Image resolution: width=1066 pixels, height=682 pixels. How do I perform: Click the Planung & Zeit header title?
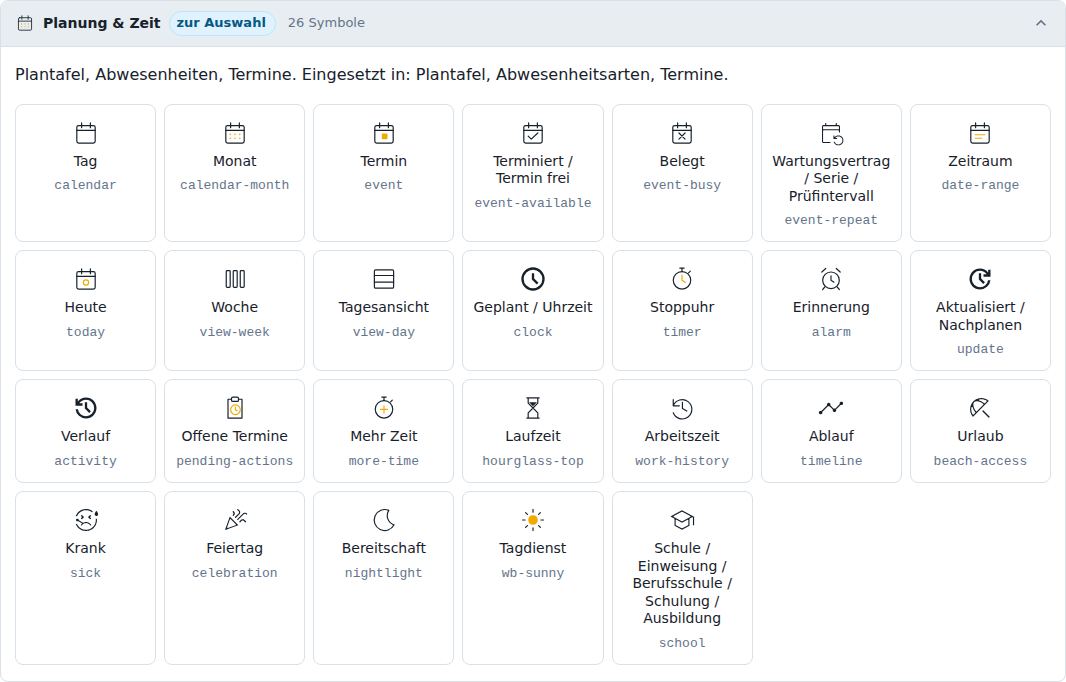point(101,23)
